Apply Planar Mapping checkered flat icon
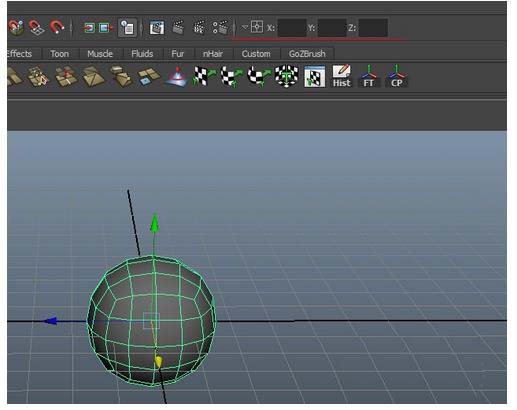This screenshot has width=517, height=410. 204,77
